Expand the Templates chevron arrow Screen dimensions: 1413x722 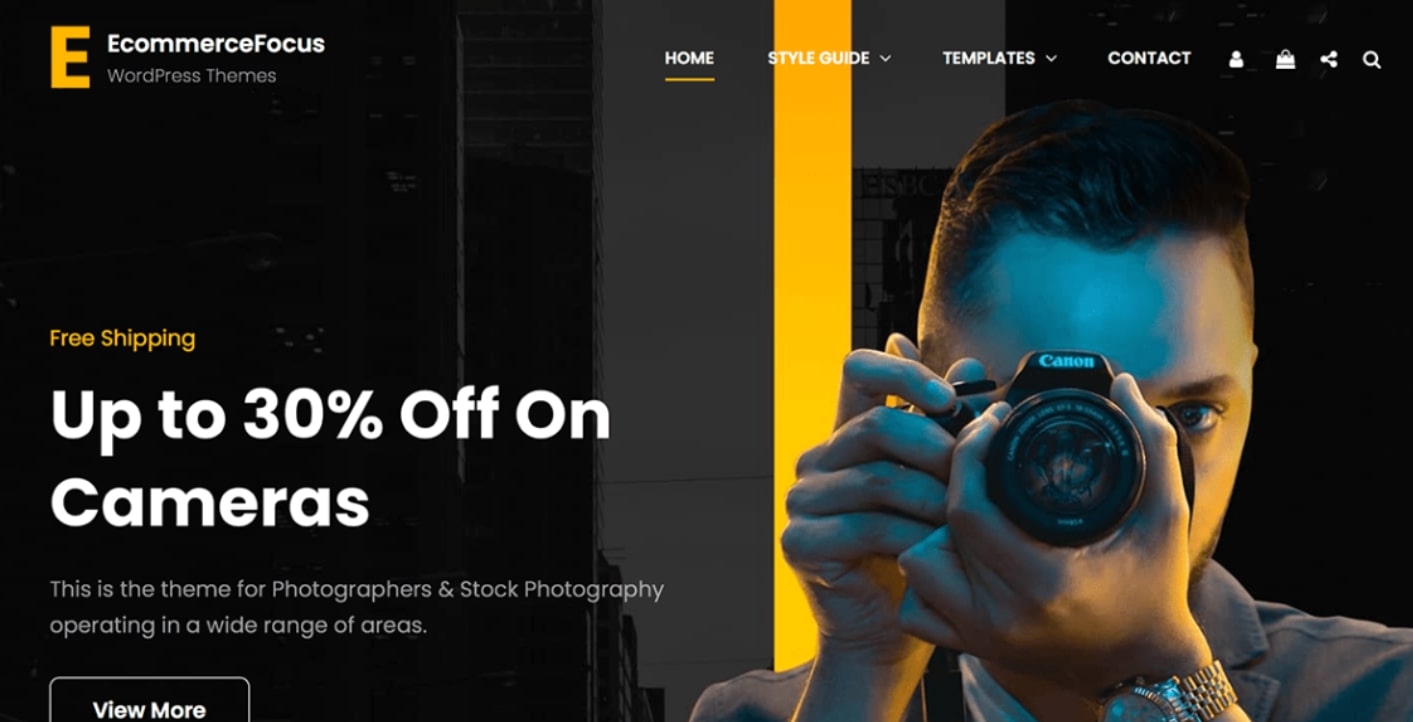(1051, 59)
